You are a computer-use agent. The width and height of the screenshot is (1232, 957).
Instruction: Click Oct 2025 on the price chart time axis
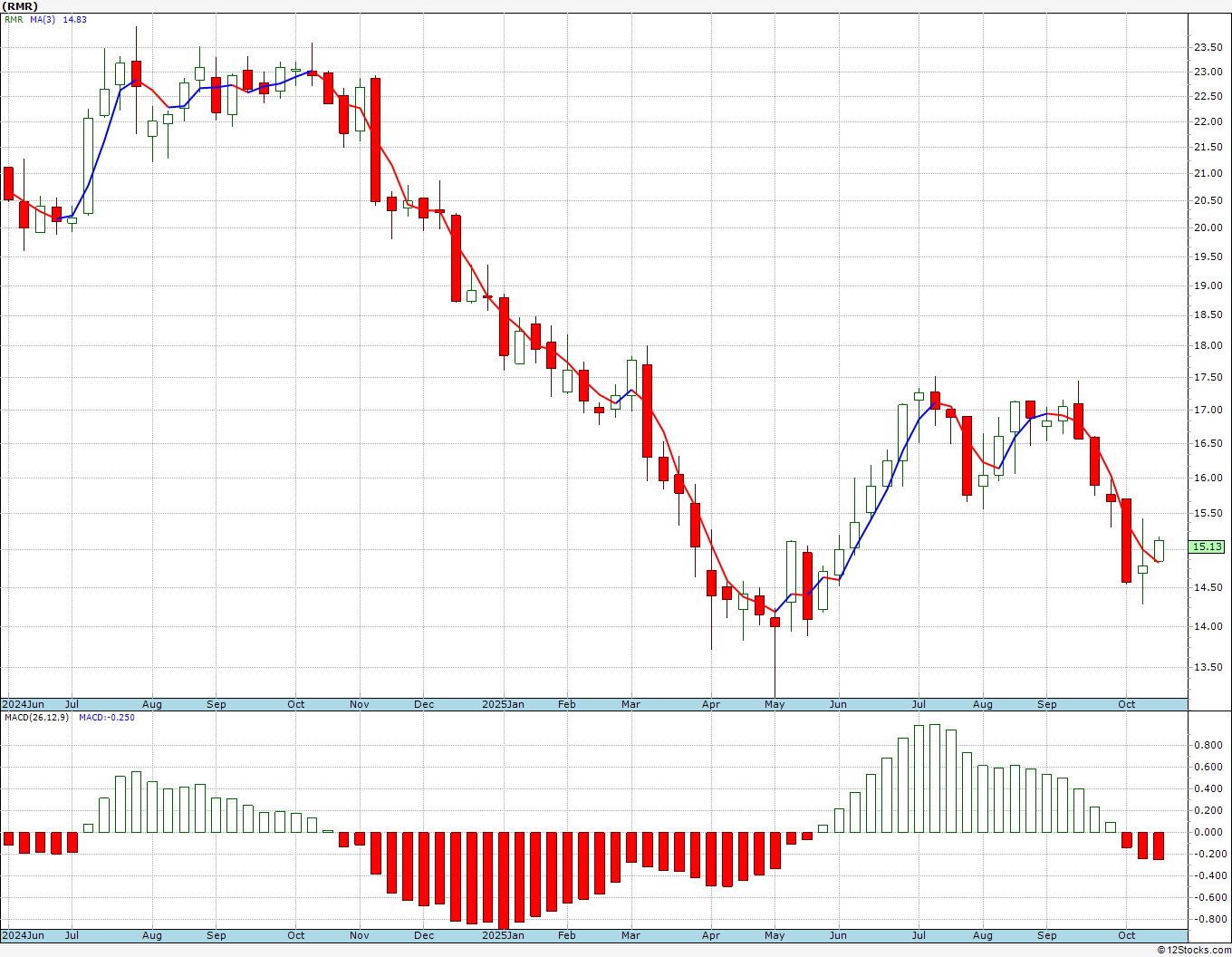coord(1127,704)
